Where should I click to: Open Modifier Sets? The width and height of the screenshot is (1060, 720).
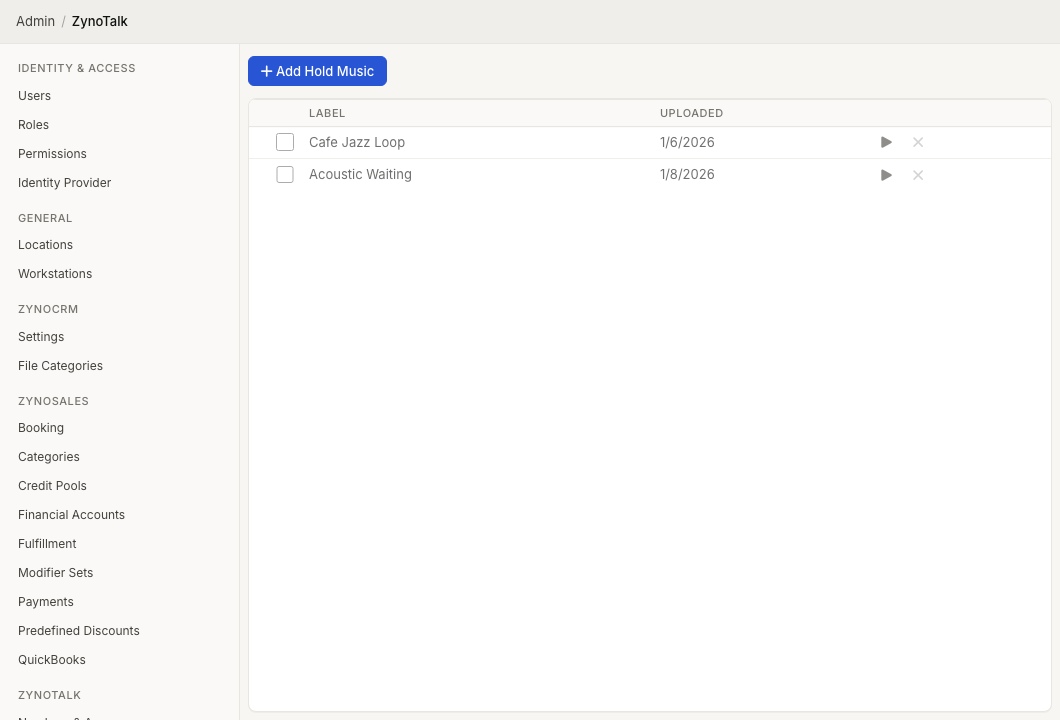coord(55,573)
